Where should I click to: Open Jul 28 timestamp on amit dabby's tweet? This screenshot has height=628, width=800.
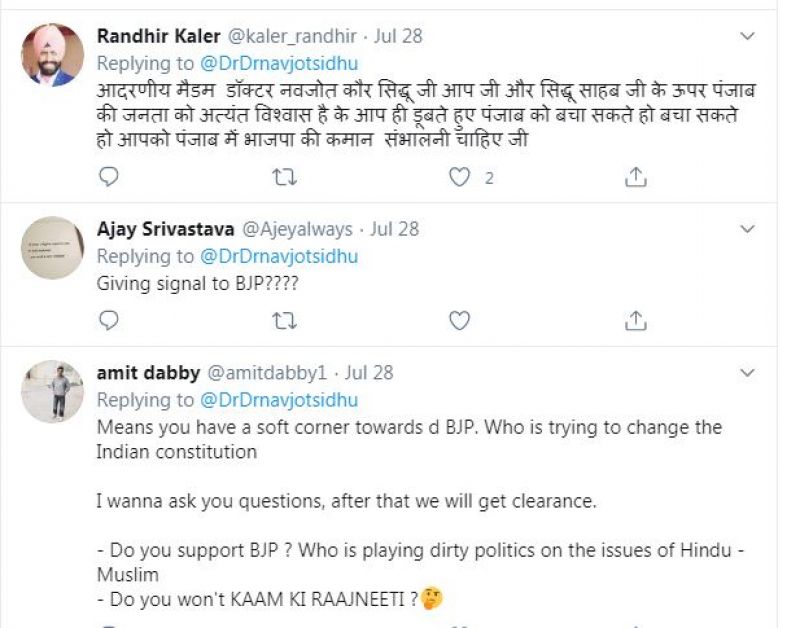coord(368,372)
